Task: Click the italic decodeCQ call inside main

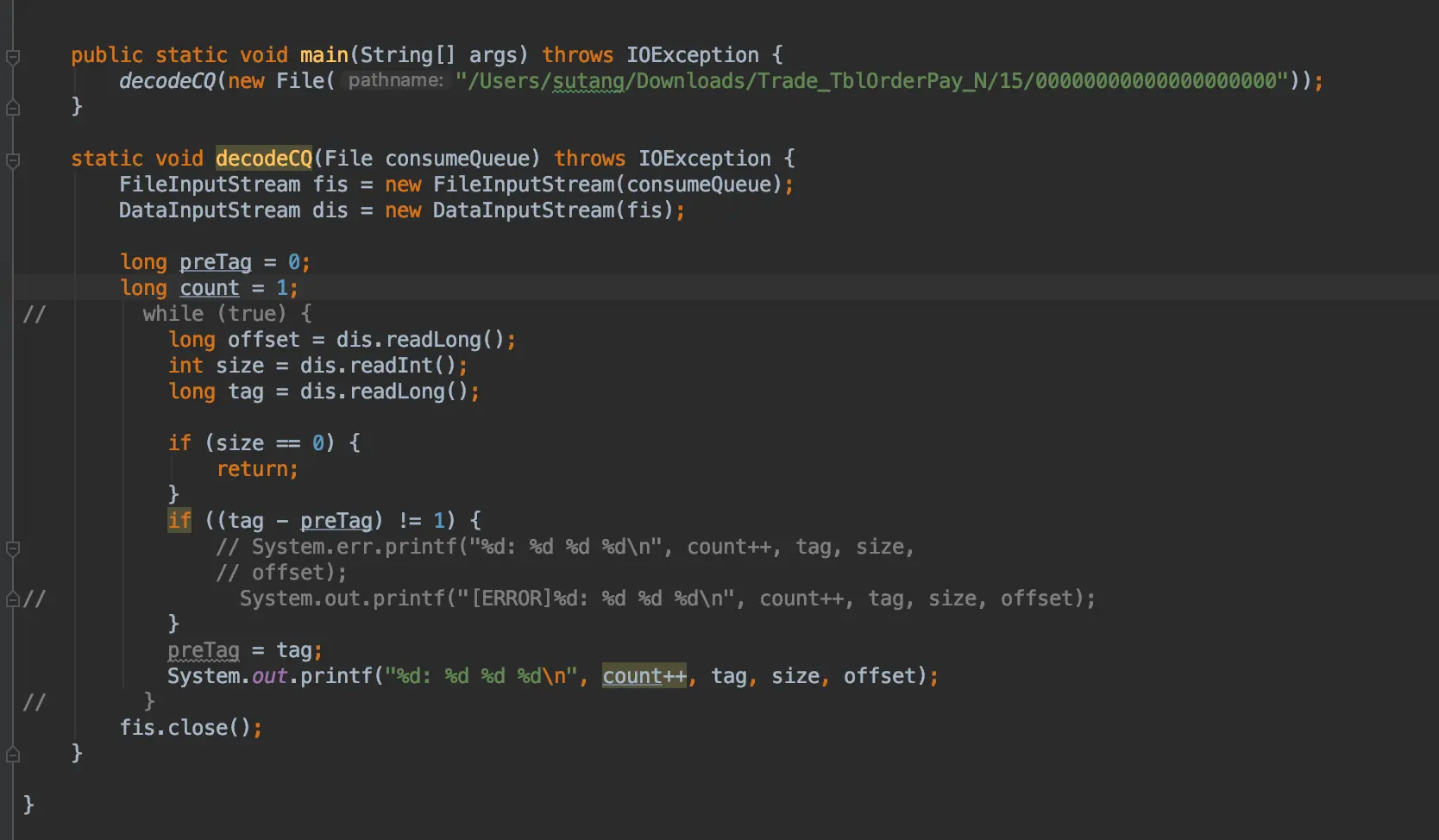Action: point(167,81)
